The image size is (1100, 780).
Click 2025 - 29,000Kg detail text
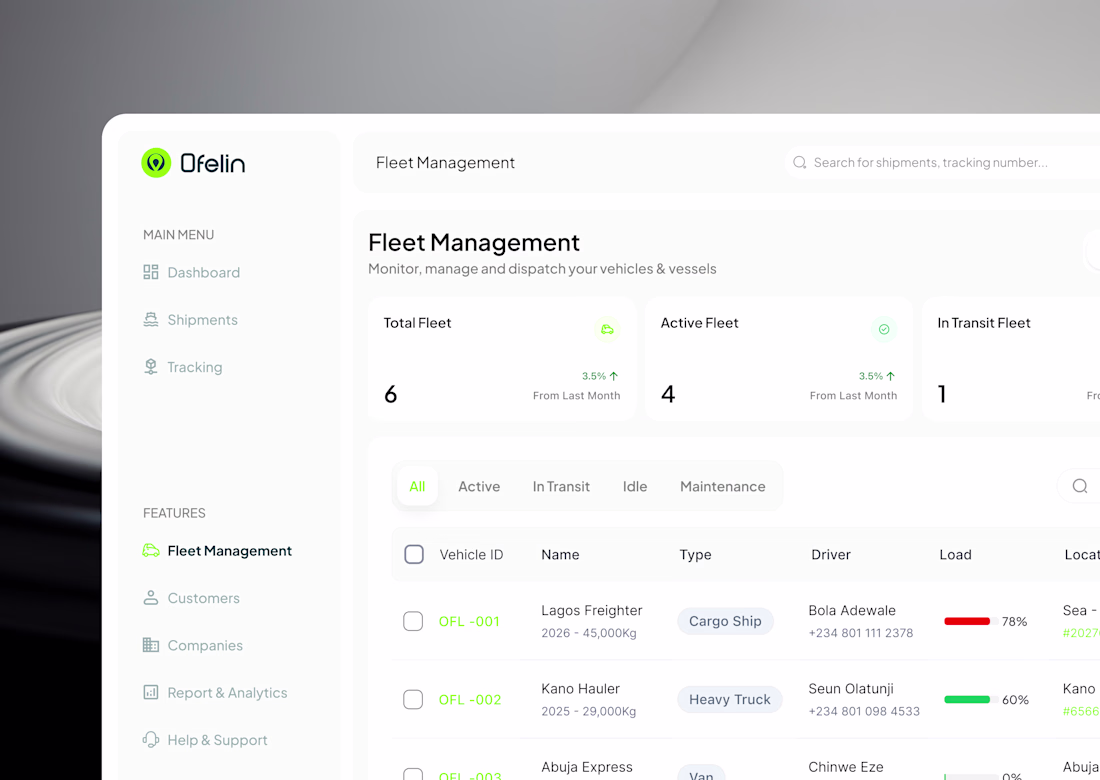click(x=589, y=711)
